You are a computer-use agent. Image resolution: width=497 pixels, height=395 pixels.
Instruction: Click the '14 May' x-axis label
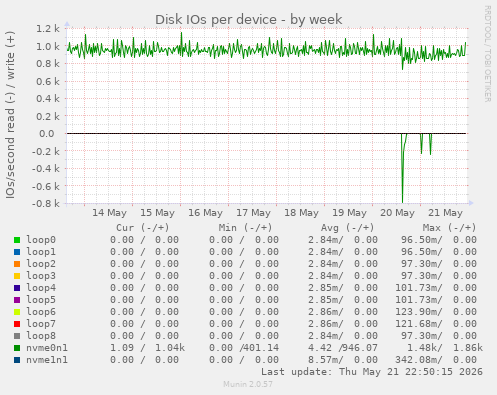(109, 213)
